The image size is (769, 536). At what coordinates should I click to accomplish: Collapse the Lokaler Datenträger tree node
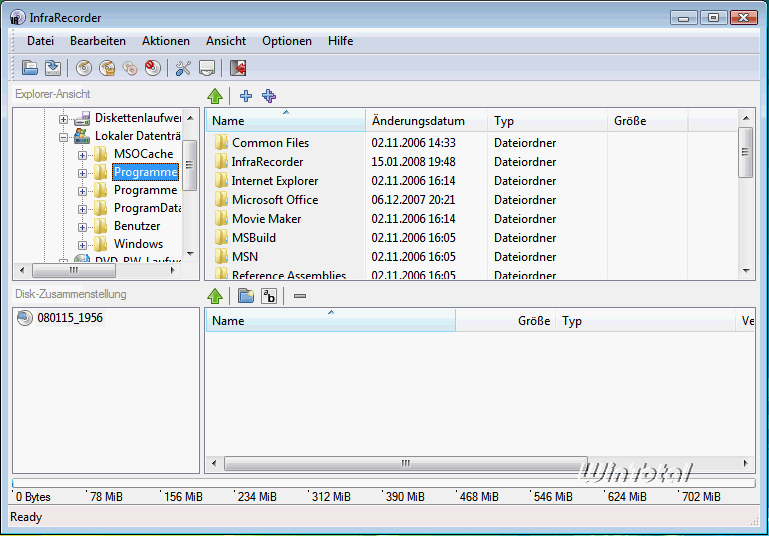(63, 137)
